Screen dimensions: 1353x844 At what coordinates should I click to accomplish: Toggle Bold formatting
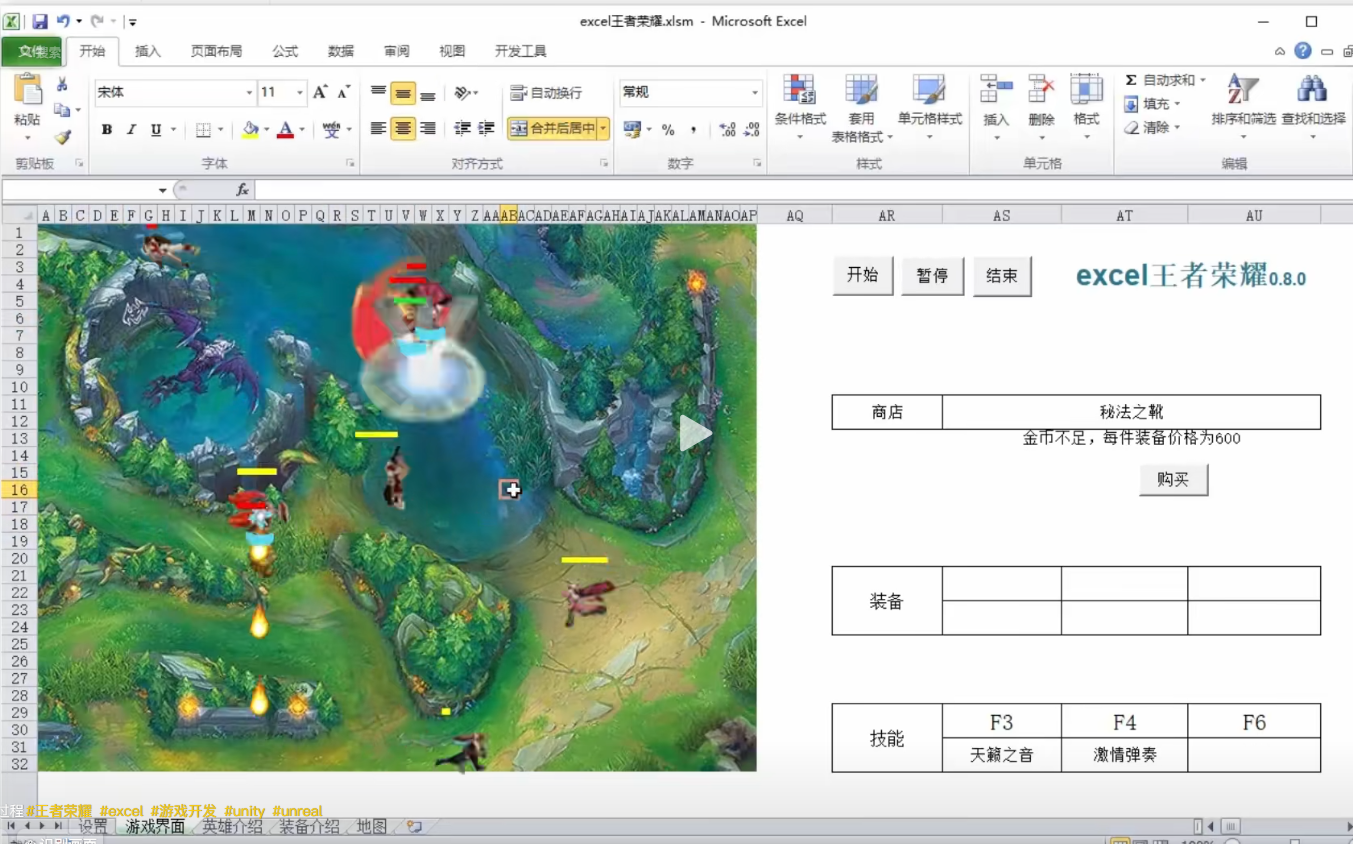106,130
